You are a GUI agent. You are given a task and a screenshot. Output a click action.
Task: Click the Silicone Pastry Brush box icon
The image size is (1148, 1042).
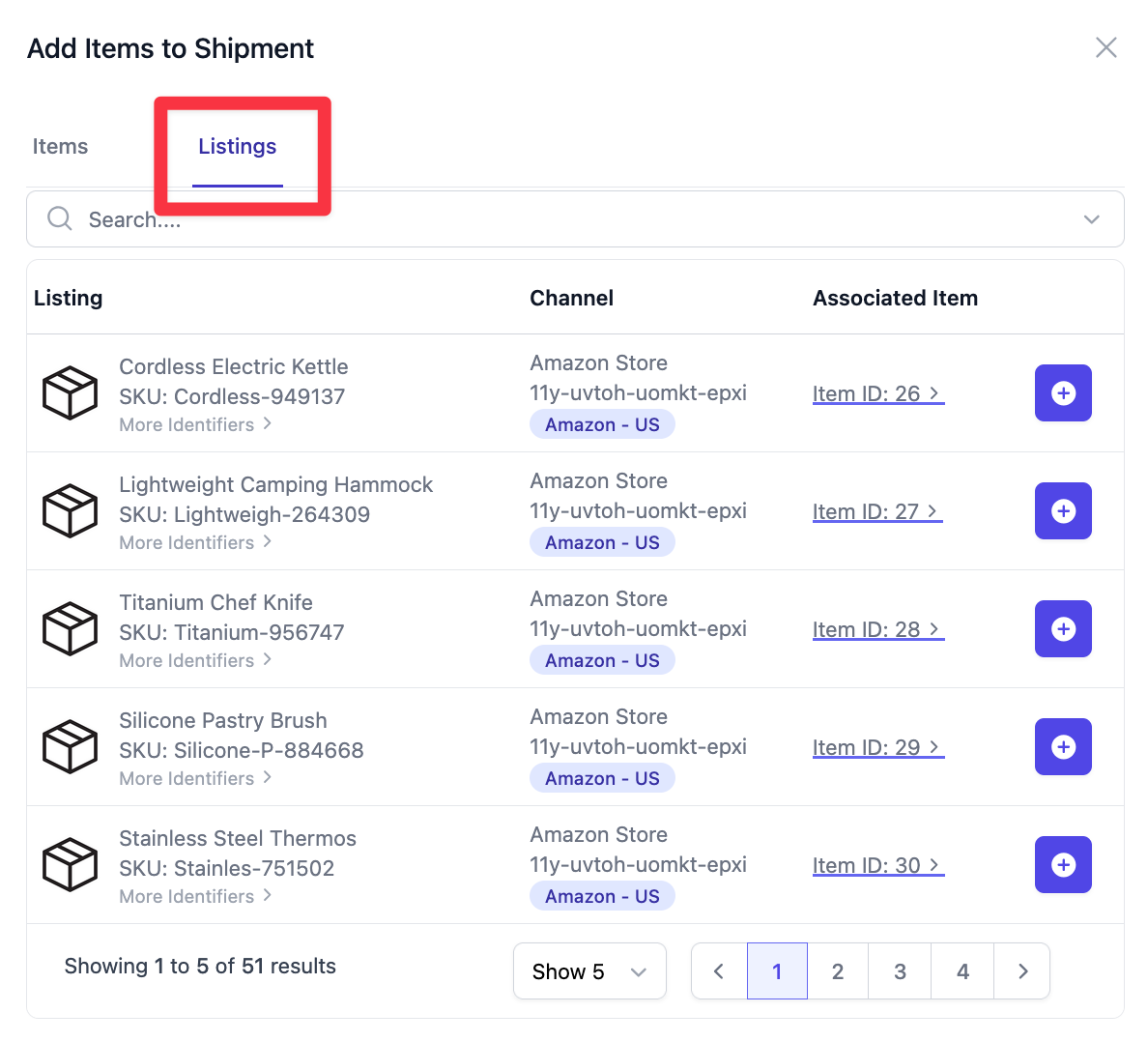tap(70, 747)
